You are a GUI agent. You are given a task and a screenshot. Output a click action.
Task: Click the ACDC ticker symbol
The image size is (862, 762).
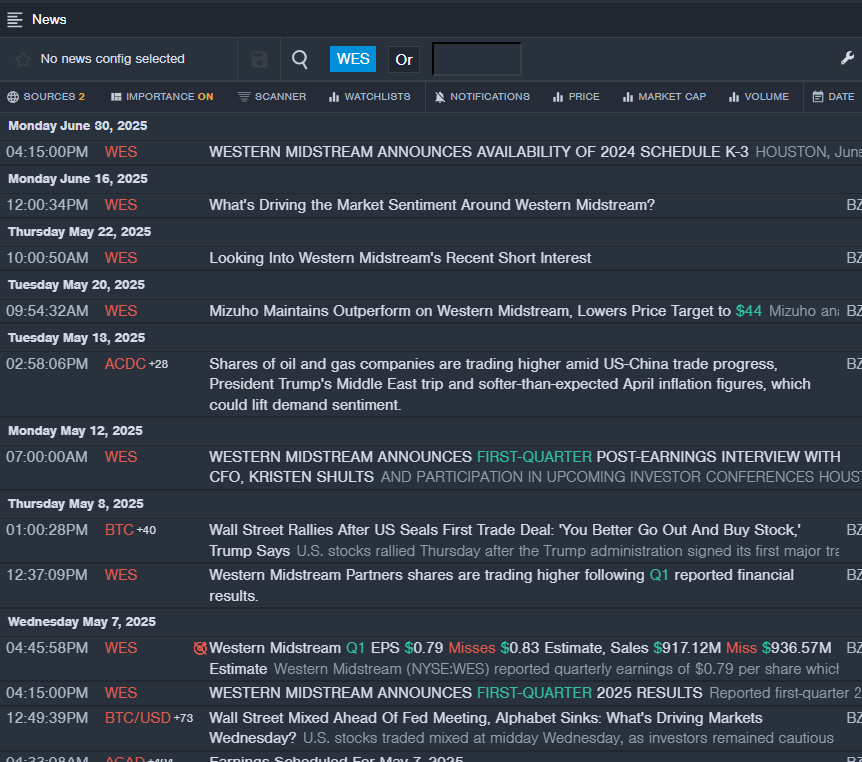[x=125, y=364]
